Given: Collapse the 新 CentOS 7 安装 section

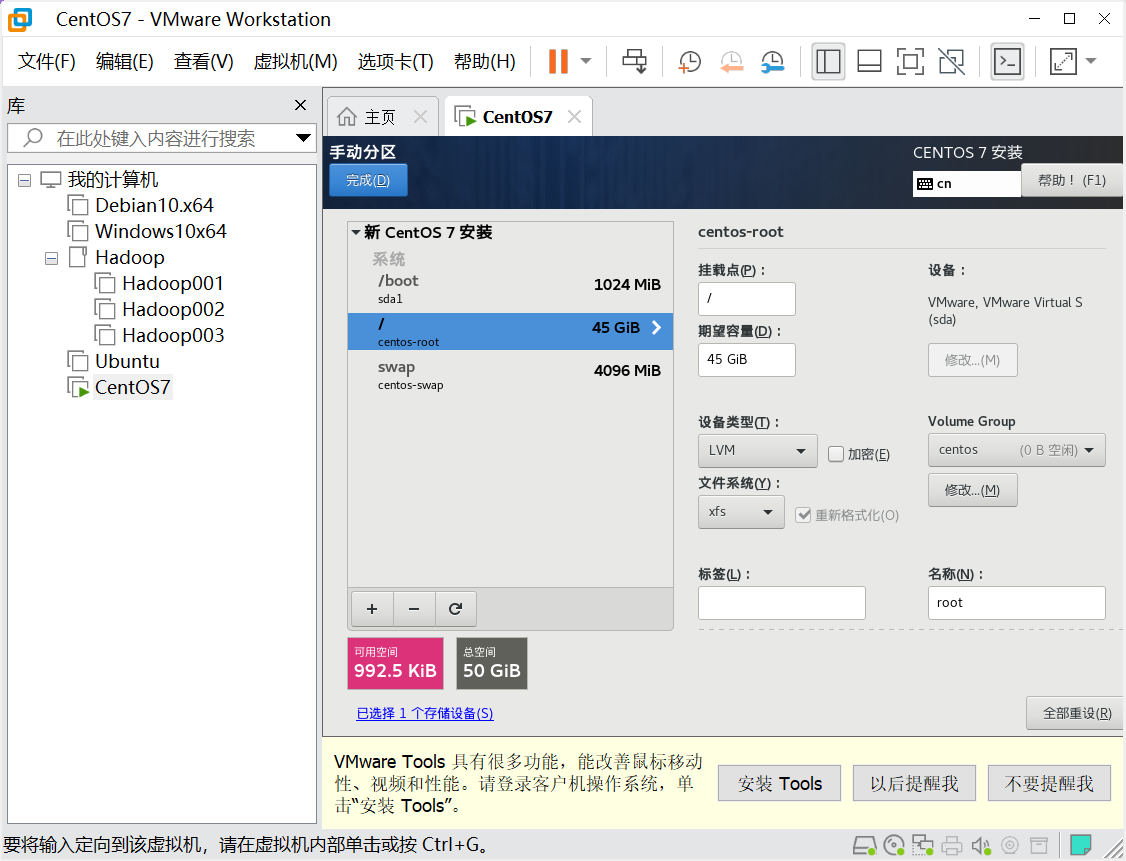Looking at the screenshot, I should point(355,232).
